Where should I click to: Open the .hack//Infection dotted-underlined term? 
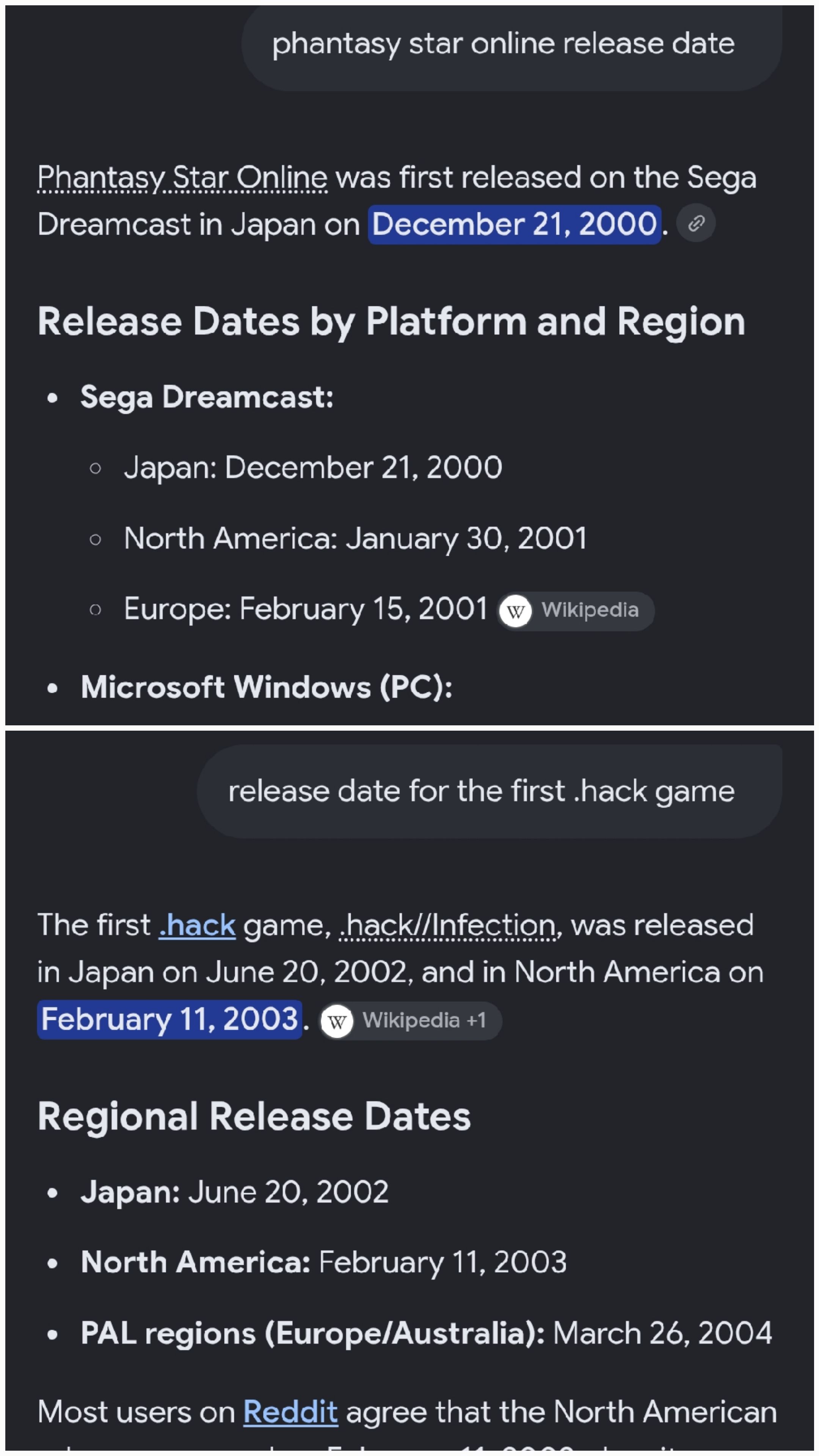(x=448, y=926)
